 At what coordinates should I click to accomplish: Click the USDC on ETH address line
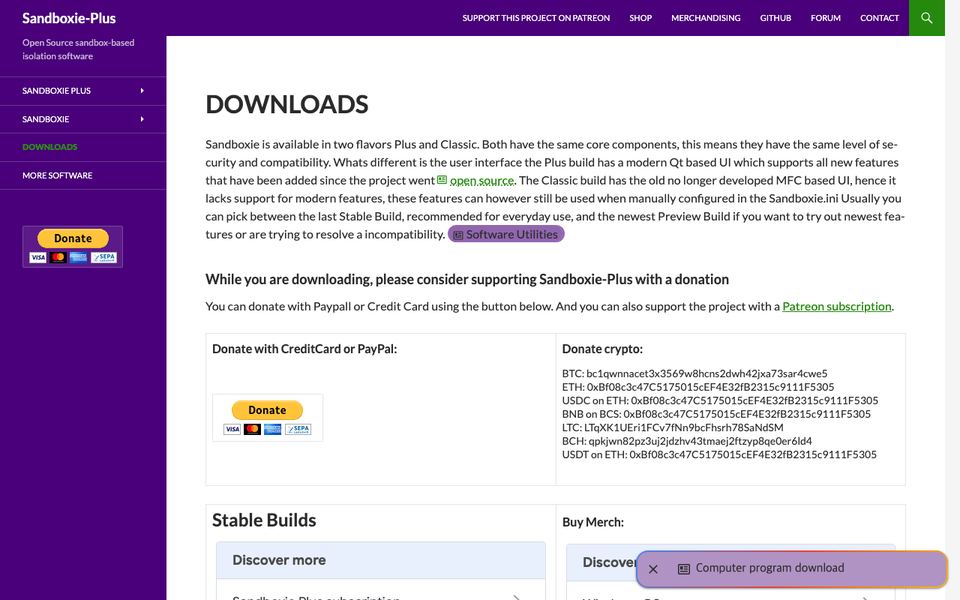tap(720, 400)
